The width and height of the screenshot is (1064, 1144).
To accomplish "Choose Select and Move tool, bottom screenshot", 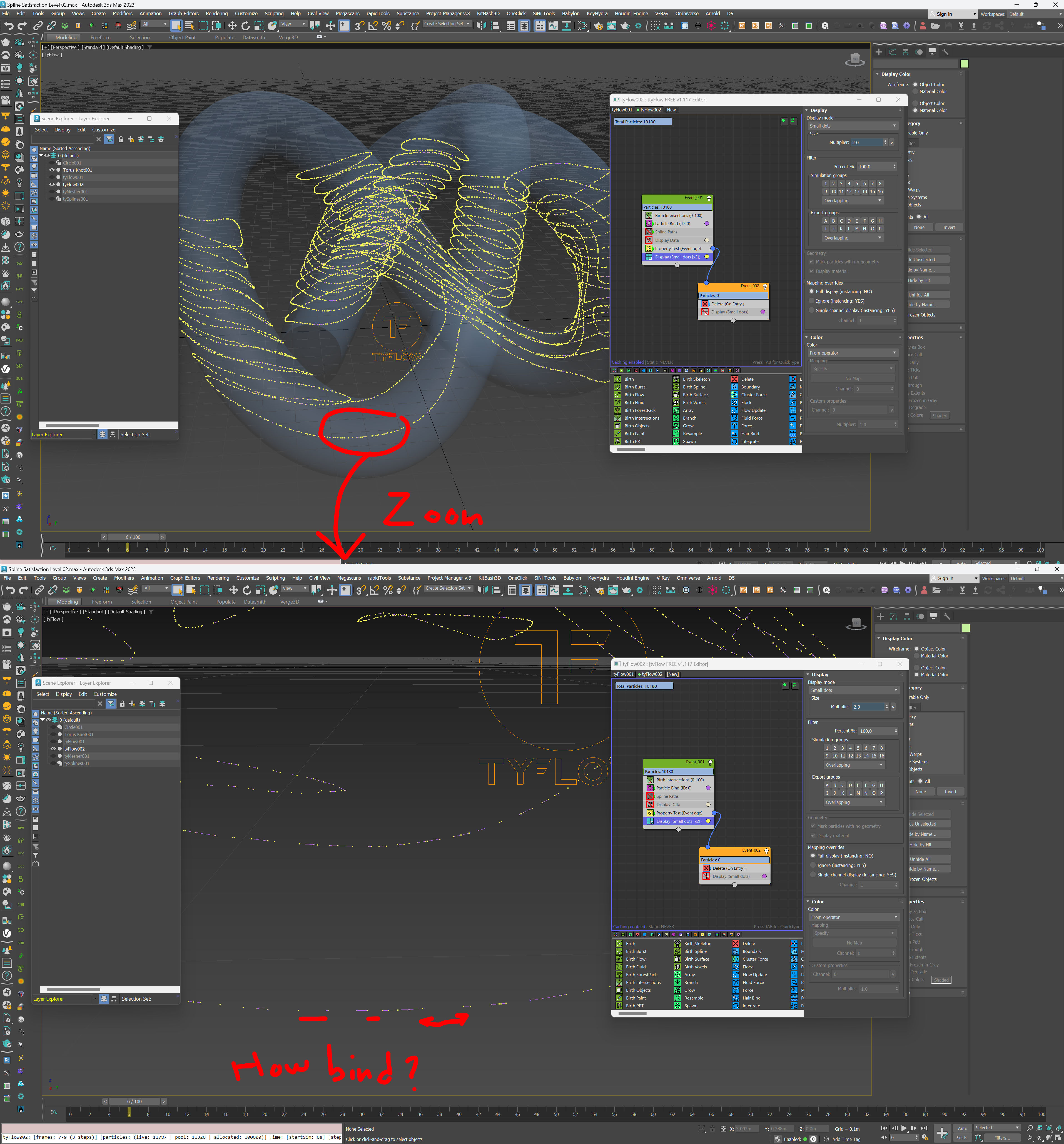I will (x=234, y=590).
